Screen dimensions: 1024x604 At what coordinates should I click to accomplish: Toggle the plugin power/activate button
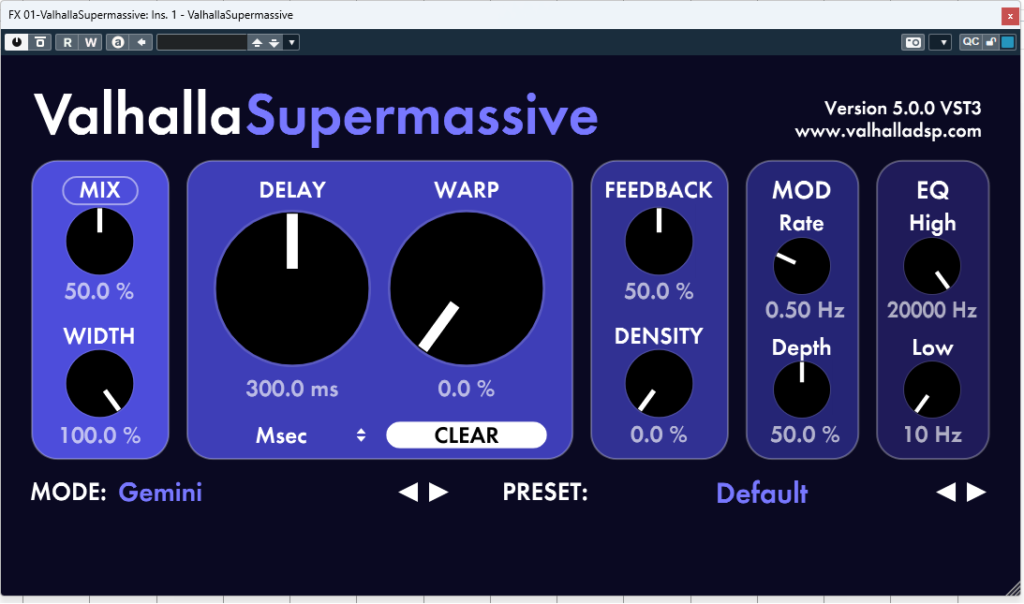17,42
